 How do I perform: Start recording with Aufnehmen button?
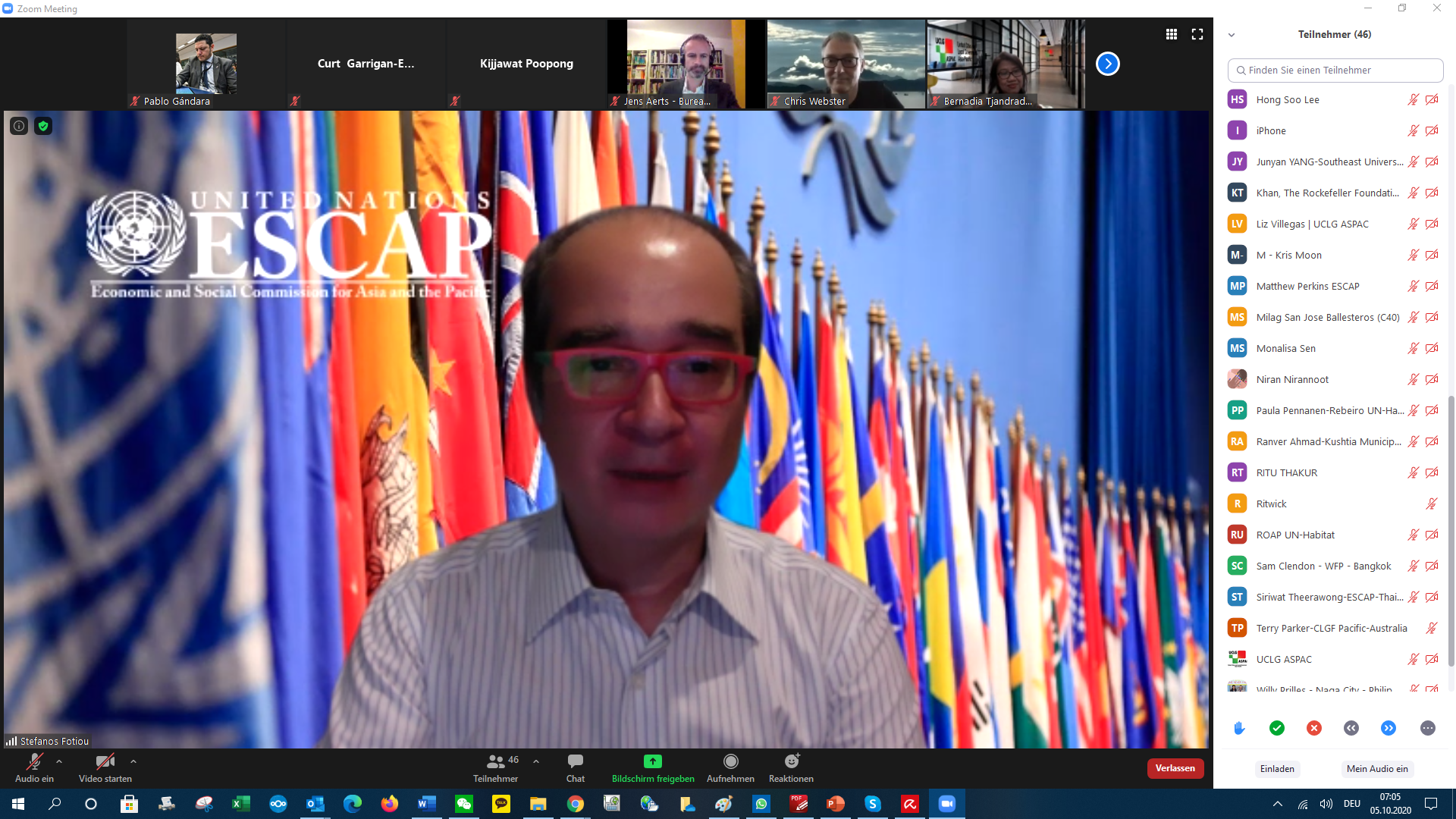pyautogui.click(x=730, y=768)
